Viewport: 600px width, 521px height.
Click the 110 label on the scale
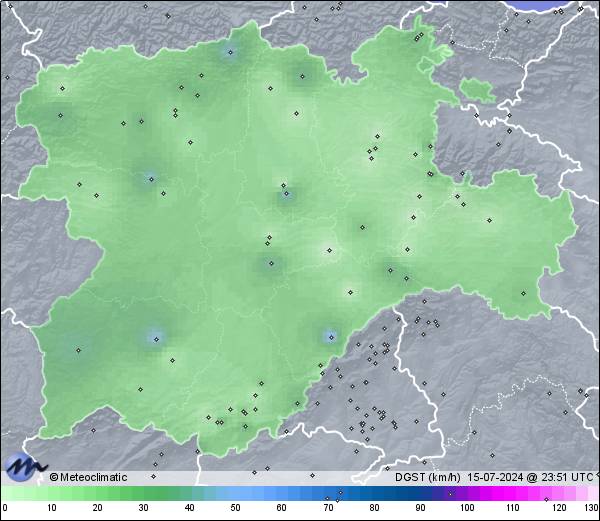pyautogui.click(x=513, y=508)
